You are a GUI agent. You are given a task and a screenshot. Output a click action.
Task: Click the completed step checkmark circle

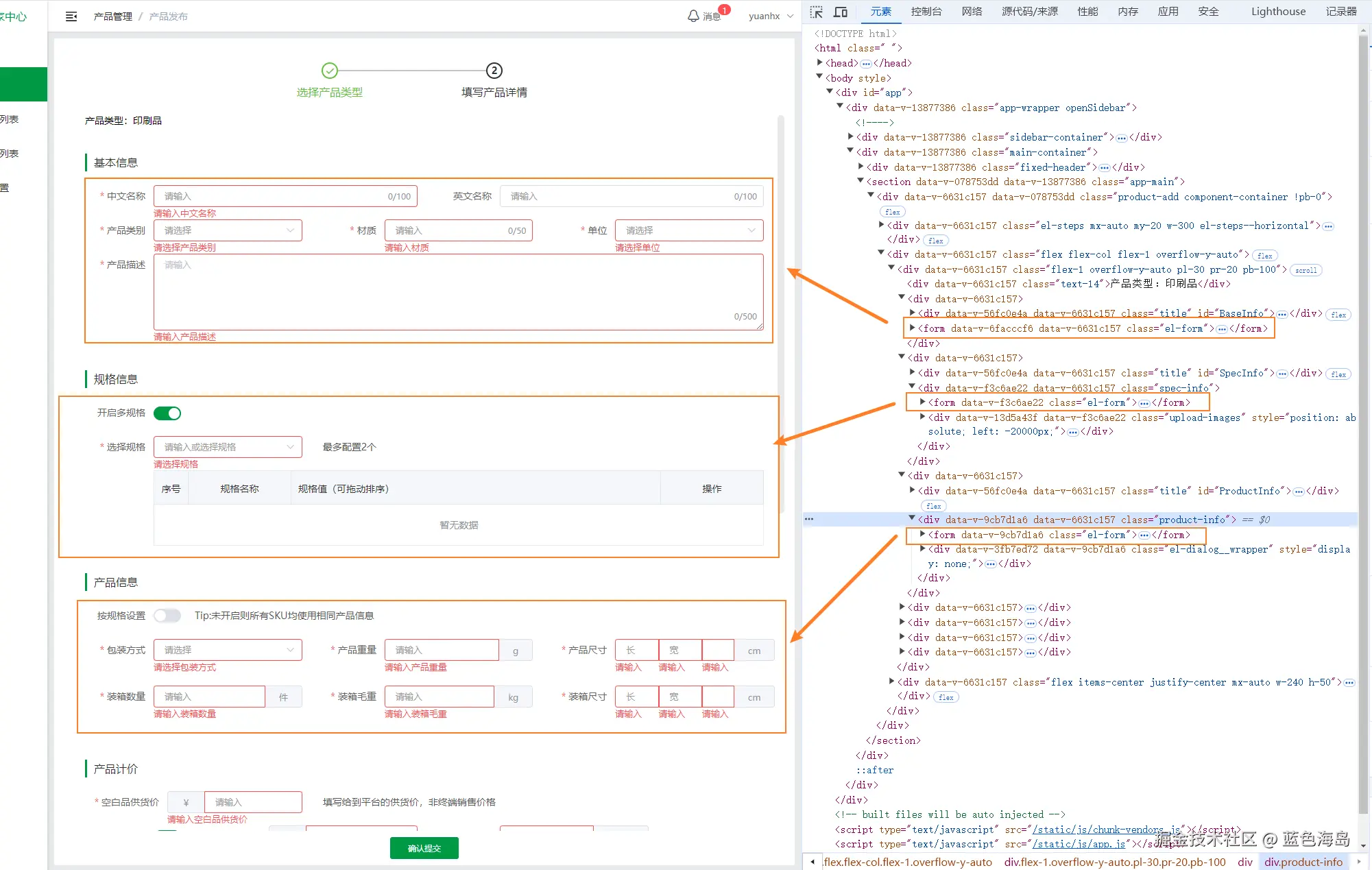point(330,71)
